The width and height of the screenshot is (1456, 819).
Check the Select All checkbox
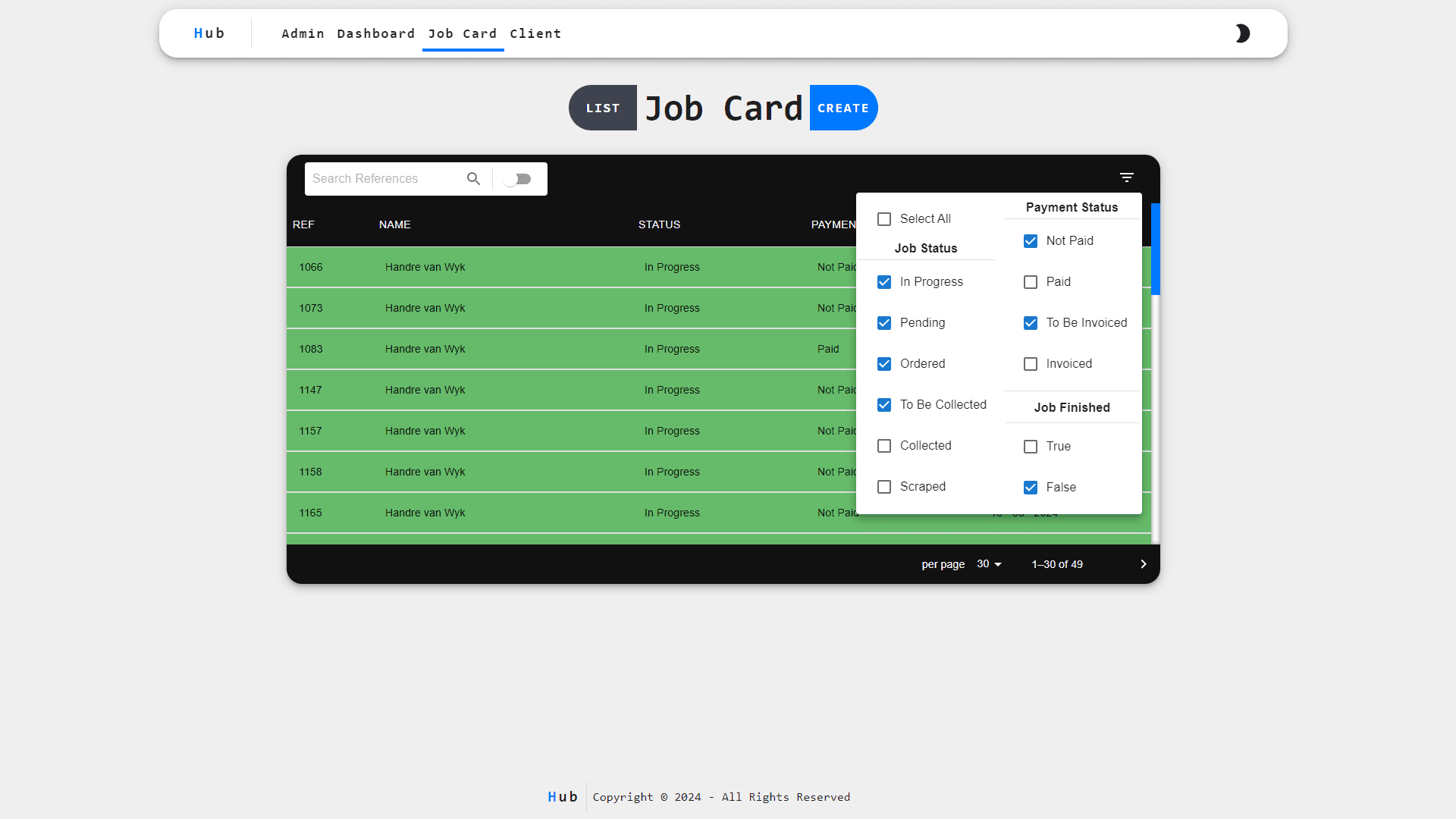click(x=883, y=218)
